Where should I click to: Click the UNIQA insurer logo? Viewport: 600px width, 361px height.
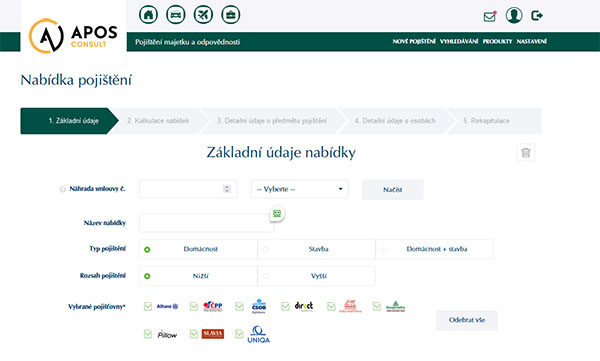259,334
